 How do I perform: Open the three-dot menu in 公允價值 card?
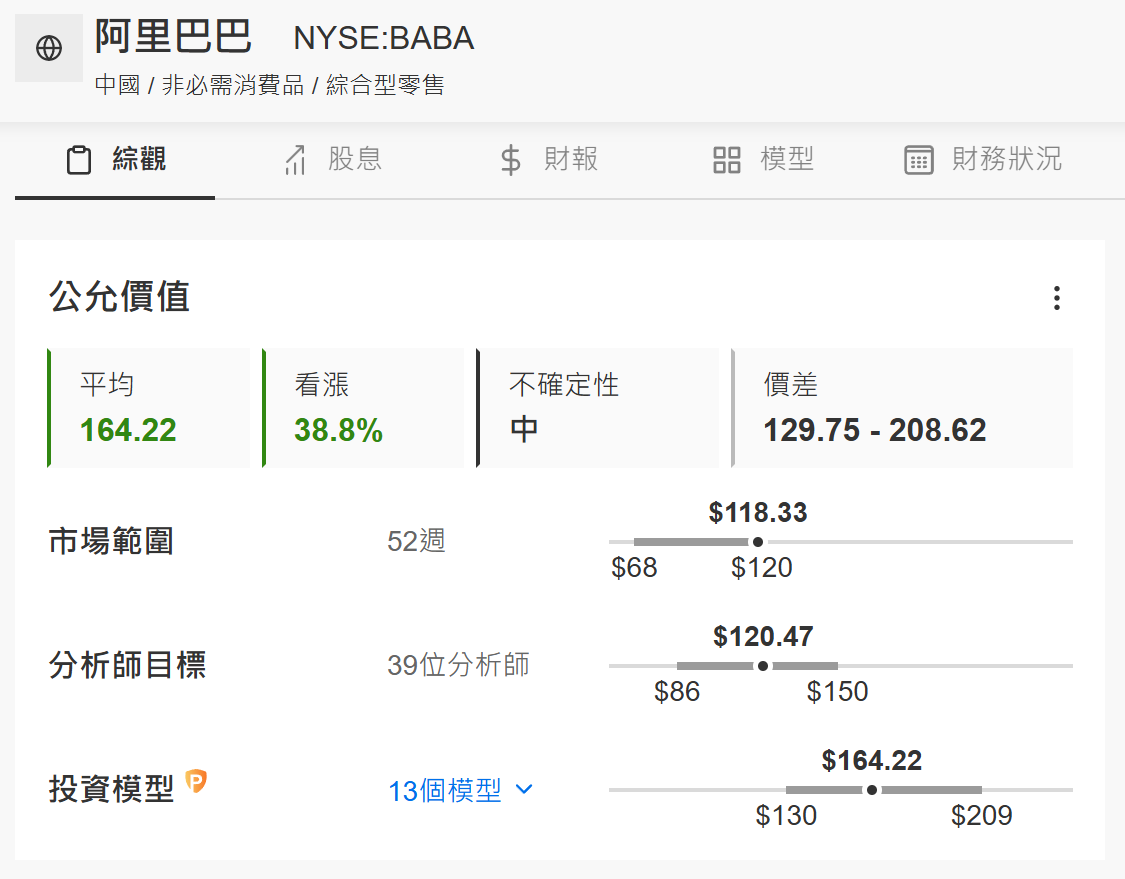[x=1057, y=298]
